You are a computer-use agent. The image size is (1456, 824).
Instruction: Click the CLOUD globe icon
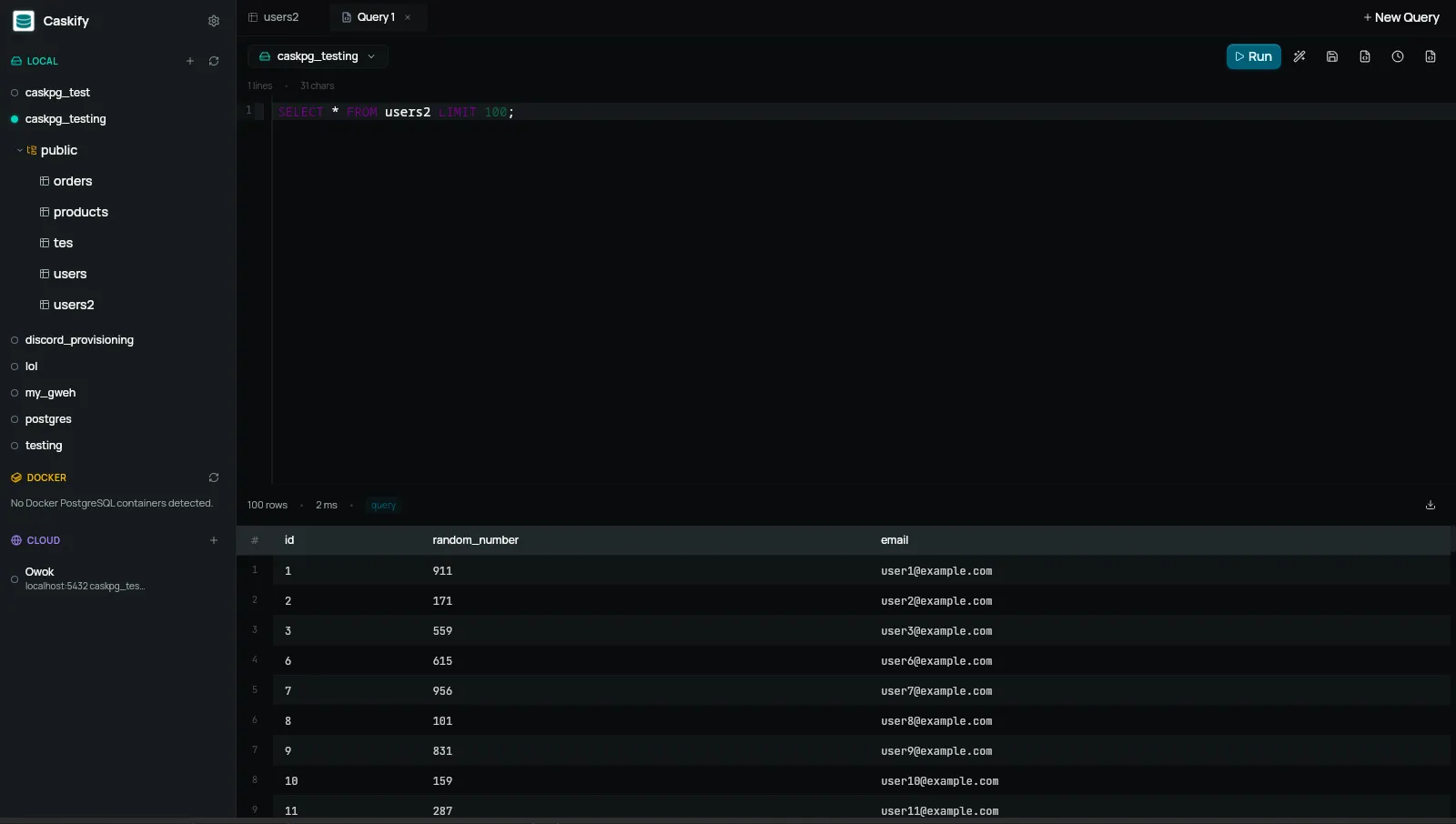point(15,540)
